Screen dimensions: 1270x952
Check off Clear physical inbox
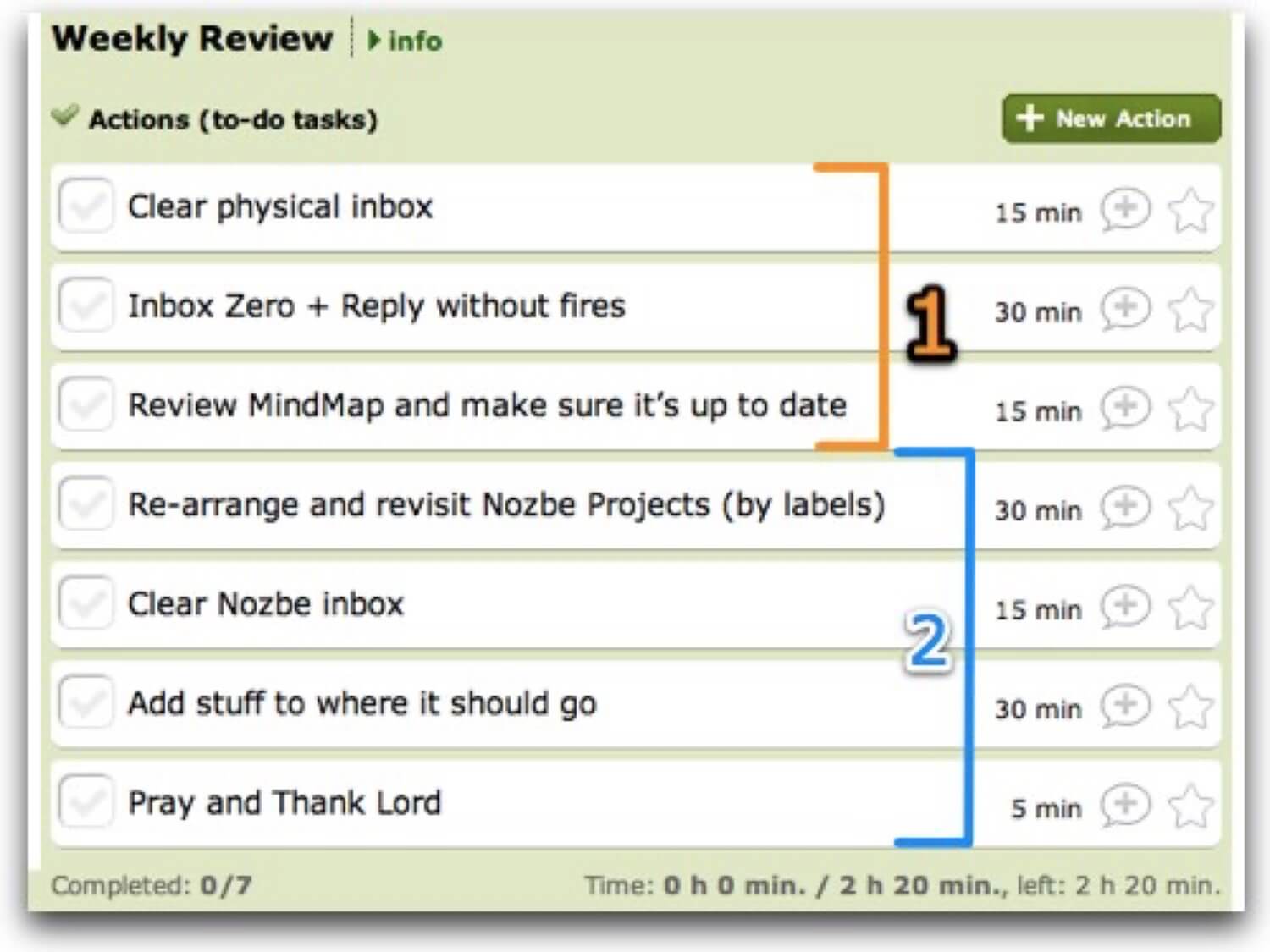tap(86, 206)
